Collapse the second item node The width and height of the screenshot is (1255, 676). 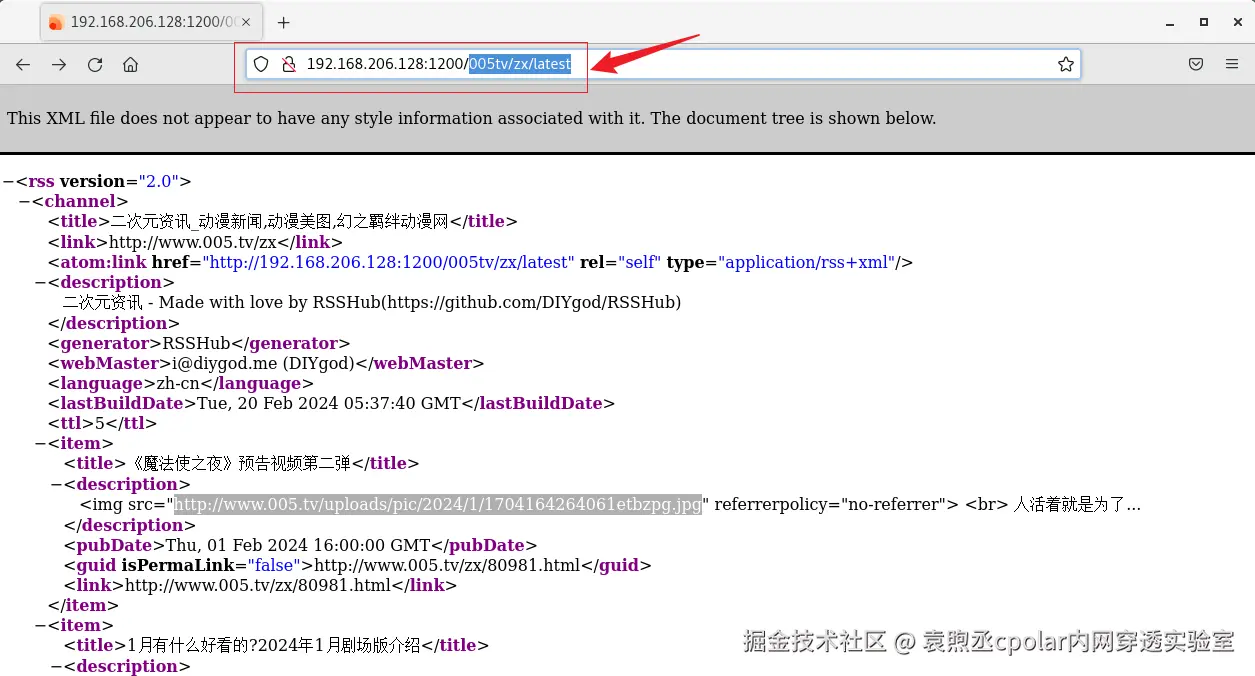click(x=40, y=626)
